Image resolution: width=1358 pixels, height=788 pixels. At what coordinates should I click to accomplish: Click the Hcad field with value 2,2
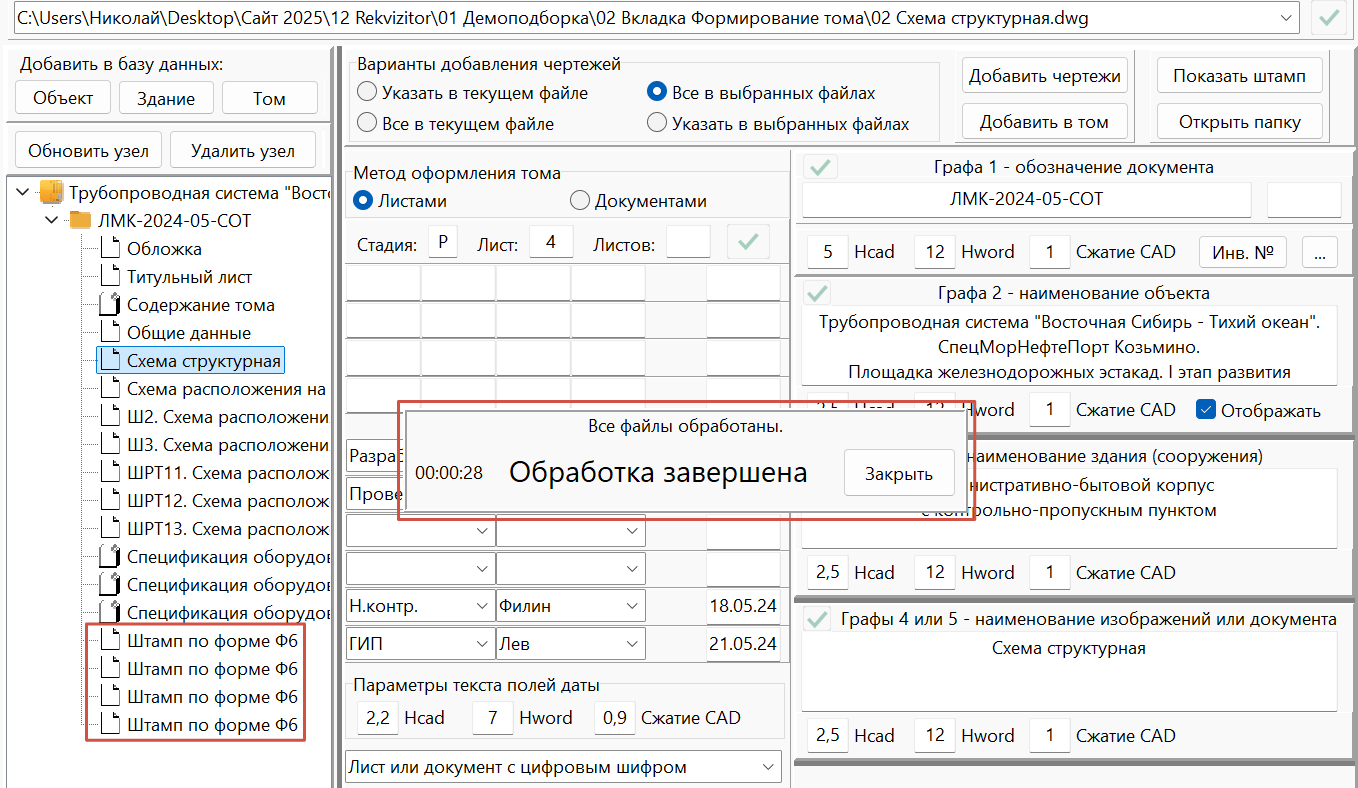coord(377,718)
